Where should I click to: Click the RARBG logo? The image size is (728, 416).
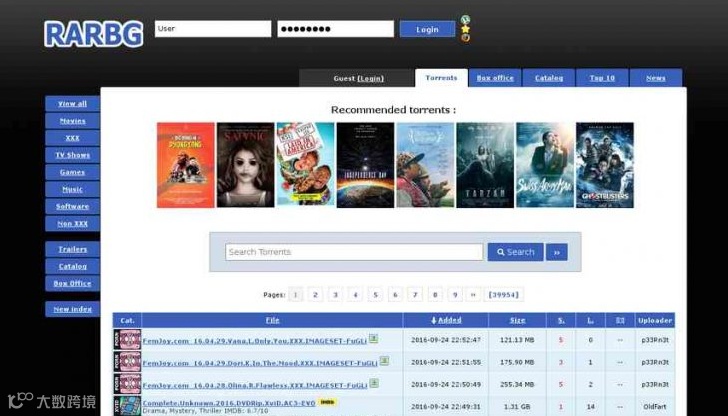pos(93,33)
